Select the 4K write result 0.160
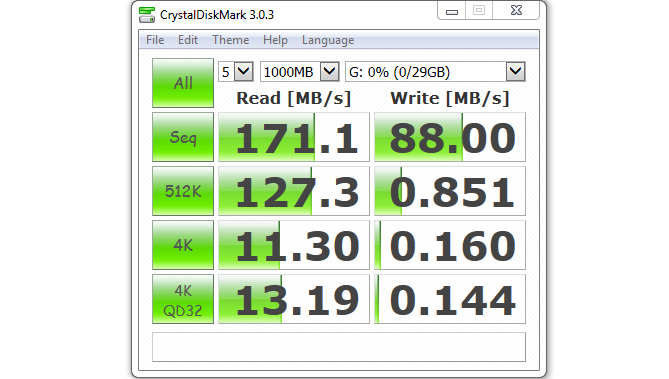 450,245
